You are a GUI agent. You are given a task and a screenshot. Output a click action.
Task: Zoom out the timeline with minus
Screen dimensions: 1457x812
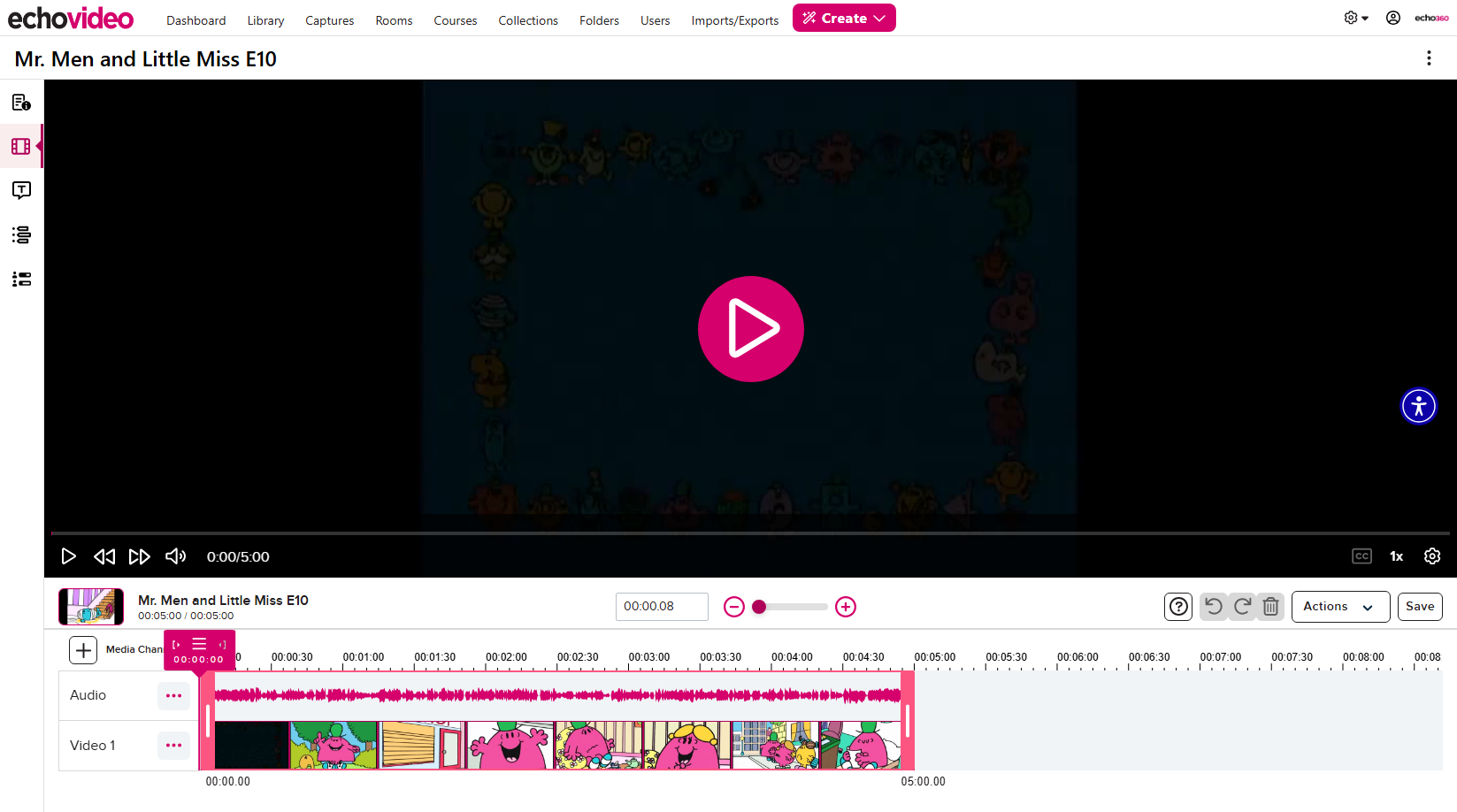click(733, 607)
